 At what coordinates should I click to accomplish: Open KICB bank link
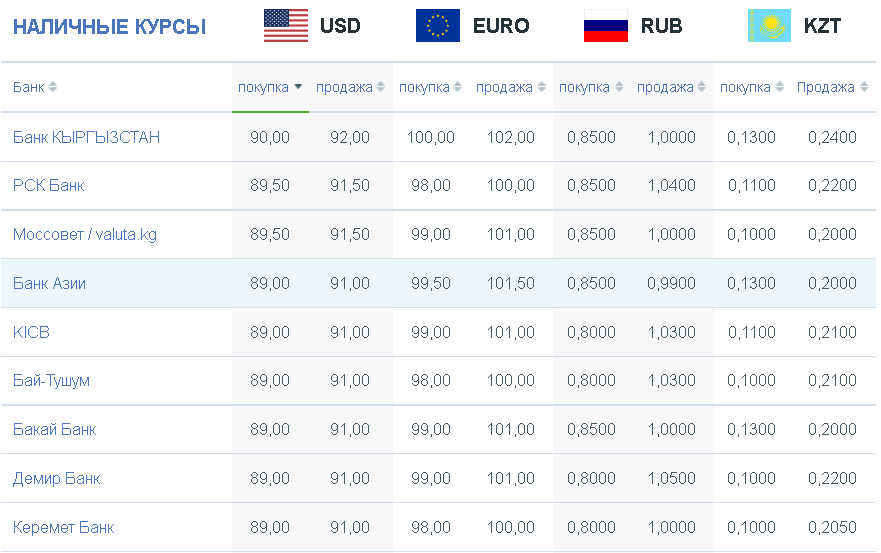pos(31,332)
